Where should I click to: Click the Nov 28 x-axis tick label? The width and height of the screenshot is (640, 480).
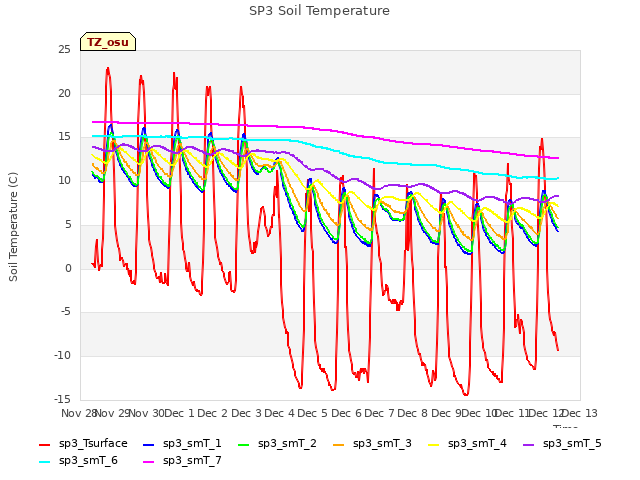pyautogui.click(x=79, y=413)
